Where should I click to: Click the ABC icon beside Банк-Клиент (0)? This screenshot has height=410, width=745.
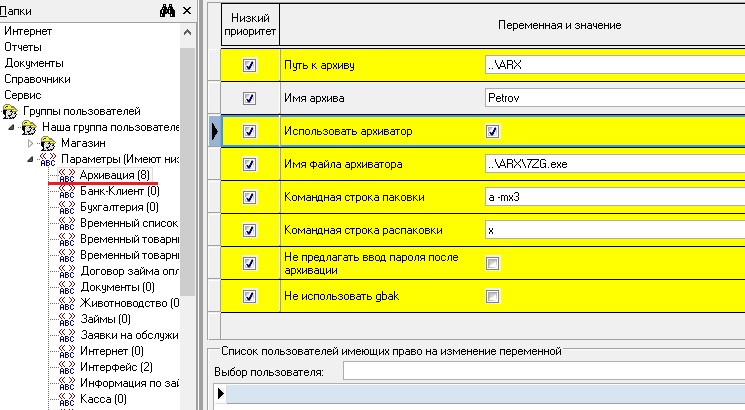coord(67,191)
